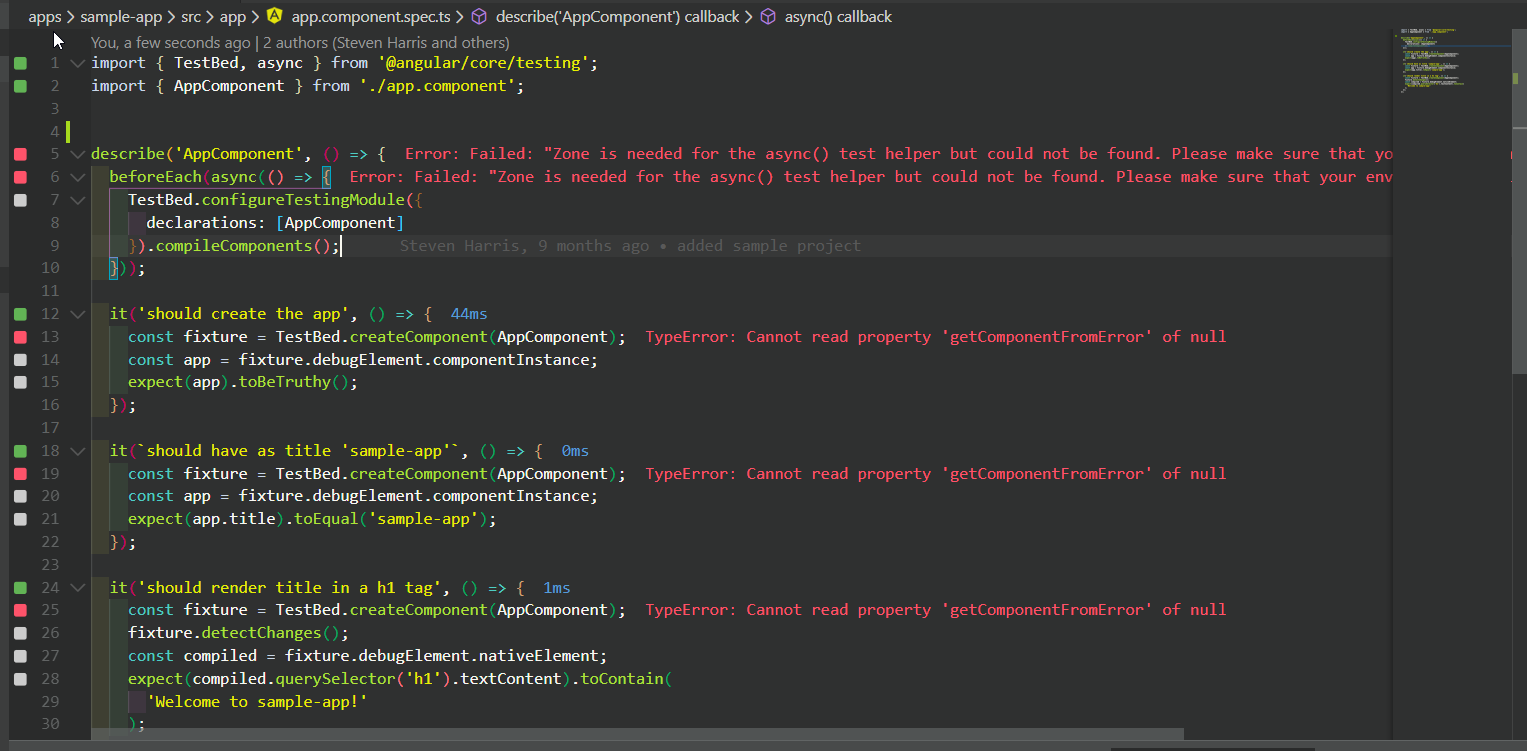Click the green coverage indicator on line 1
Image resolution: width=1527 pixels, height=751 pixels.
pyautogui.click(x=20, y=63)
